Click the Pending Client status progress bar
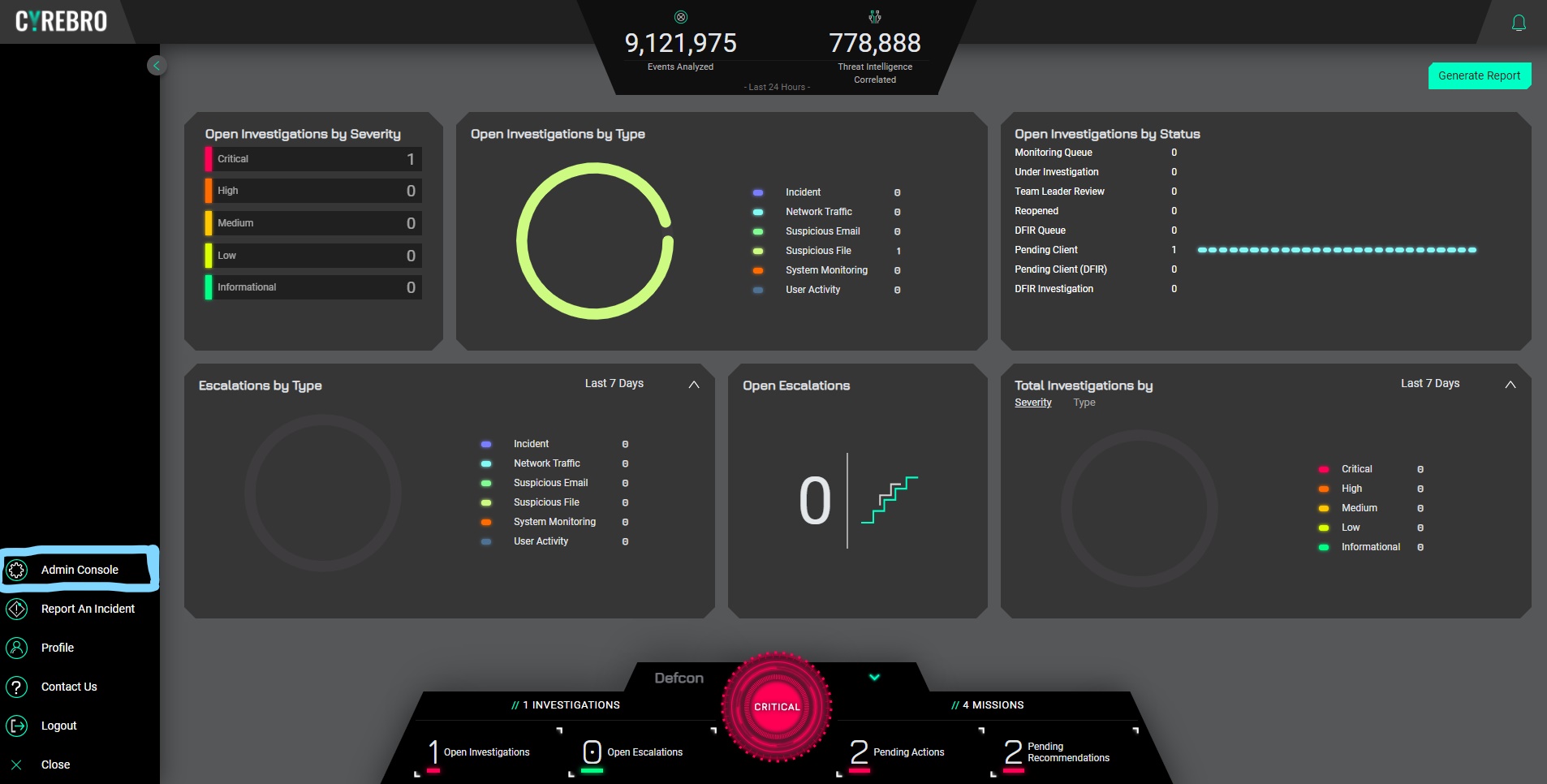This screenshot has height=784, width=1547. click(x=1336, y=250)
